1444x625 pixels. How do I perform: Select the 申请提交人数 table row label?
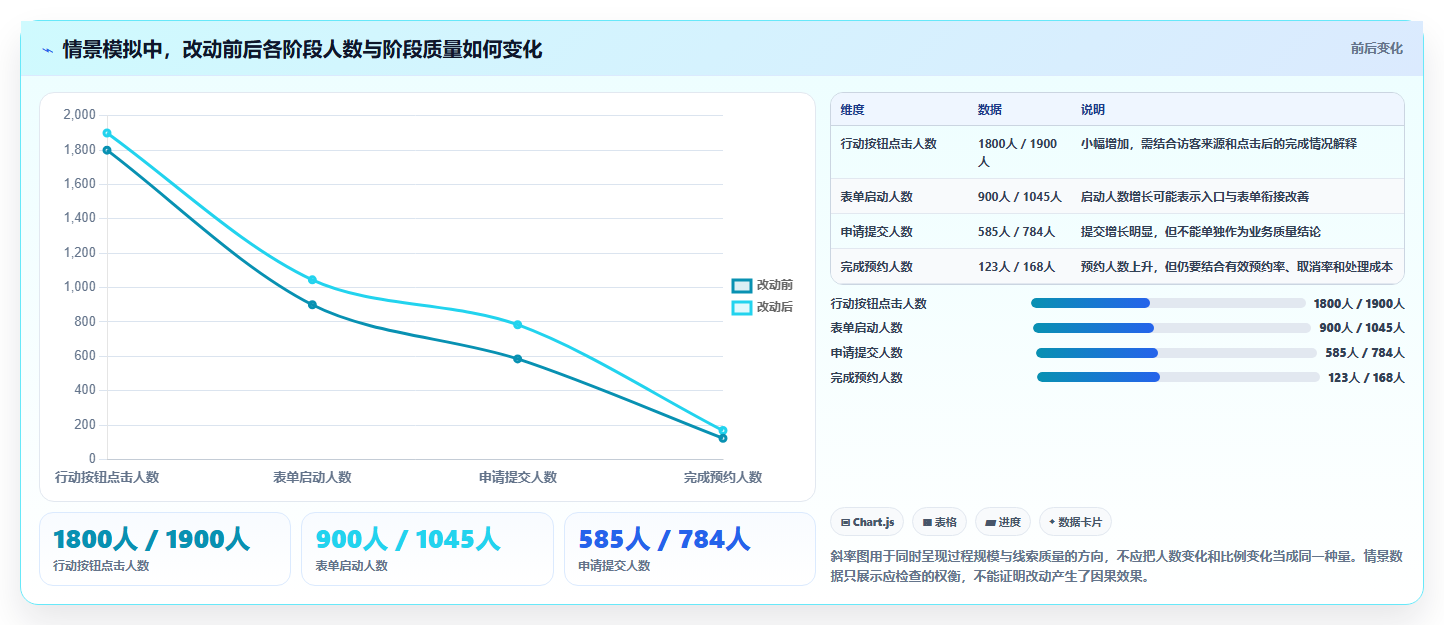[877, 232]
